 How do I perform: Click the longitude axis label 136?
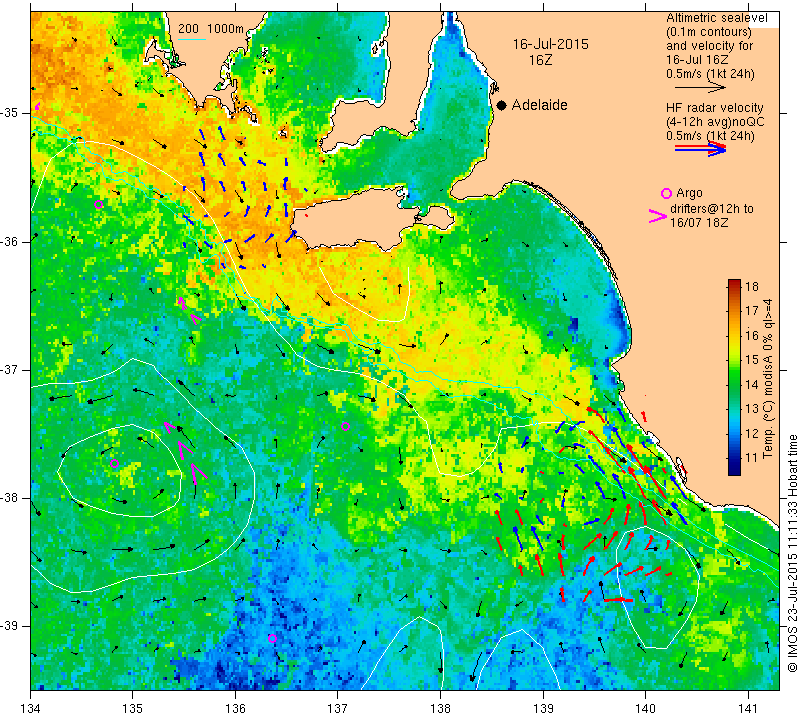[x=235, y=709]
